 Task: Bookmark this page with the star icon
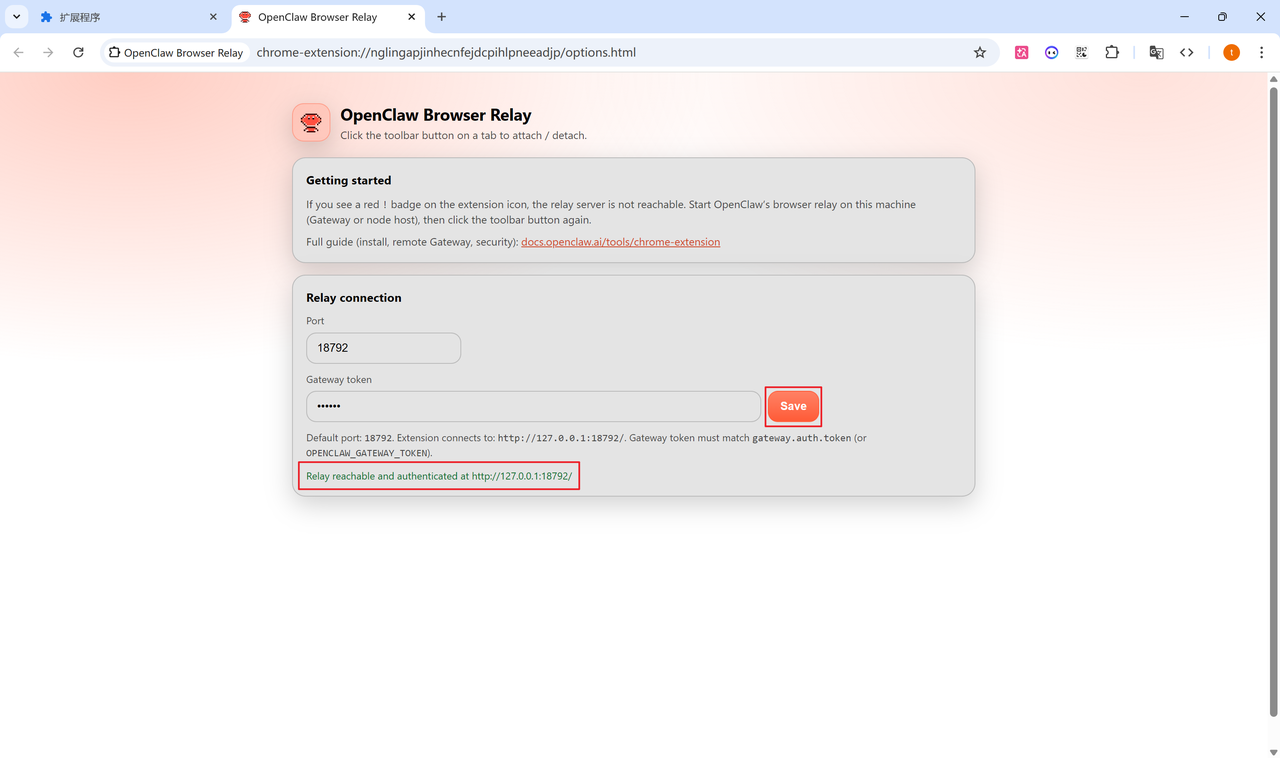pos(980,53)
